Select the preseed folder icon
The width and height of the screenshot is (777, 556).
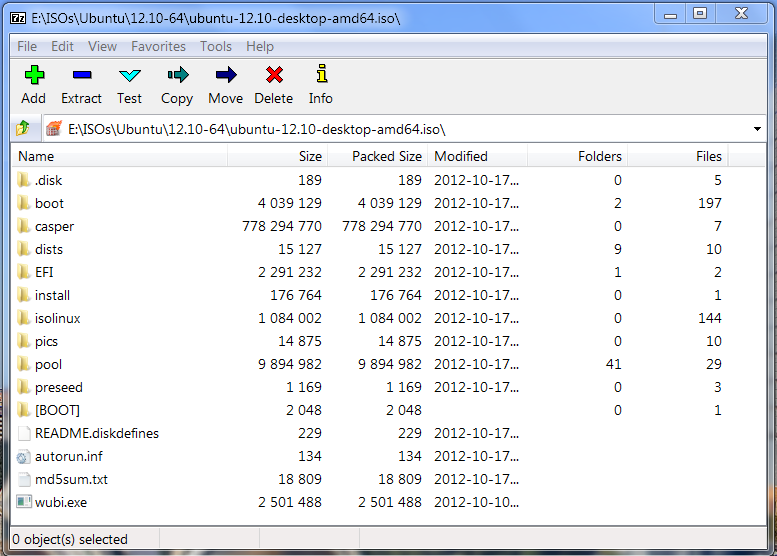click(x=23, y=387)
